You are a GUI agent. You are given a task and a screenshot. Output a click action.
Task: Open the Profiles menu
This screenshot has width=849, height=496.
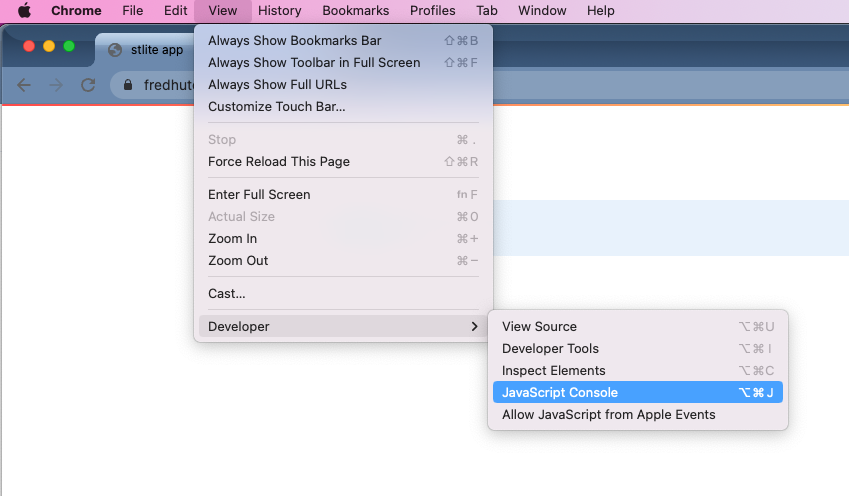coord(432,11)
